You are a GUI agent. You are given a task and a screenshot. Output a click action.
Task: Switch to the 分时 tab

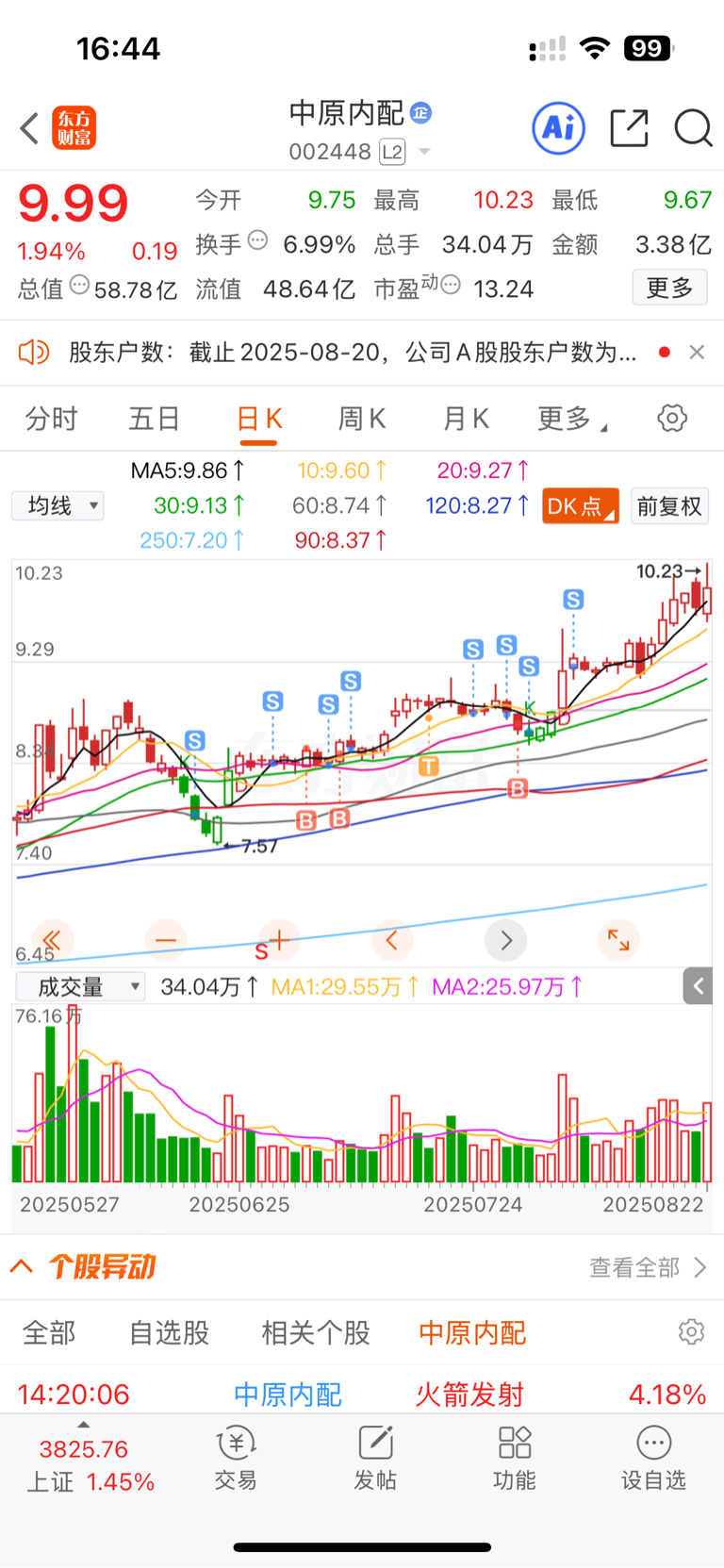click(52, 419)
